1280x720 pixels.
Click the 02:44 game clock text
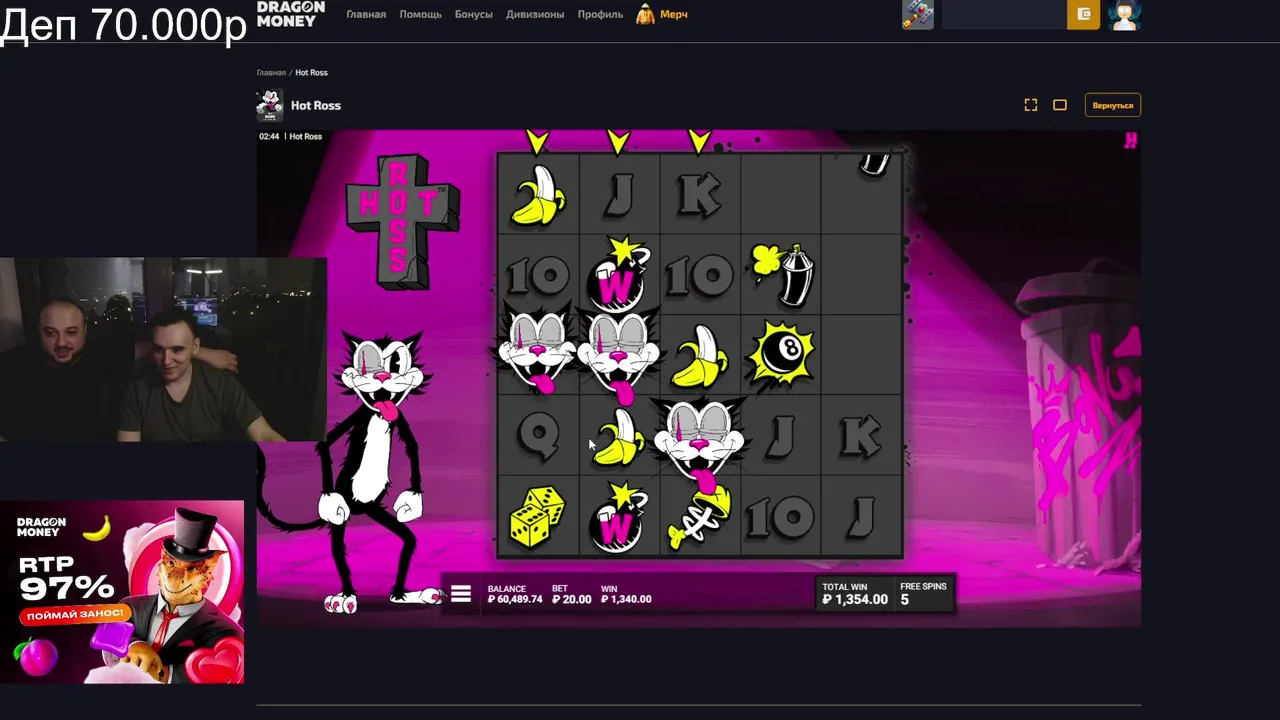tap(269, 137)
